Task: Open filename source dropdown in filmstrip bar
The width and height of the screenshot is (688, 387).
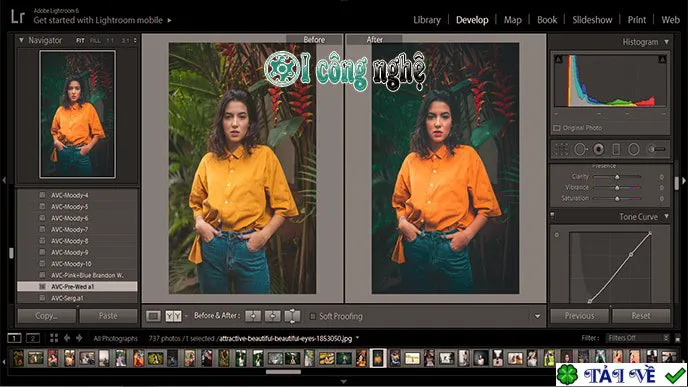Action: (357, 338)
